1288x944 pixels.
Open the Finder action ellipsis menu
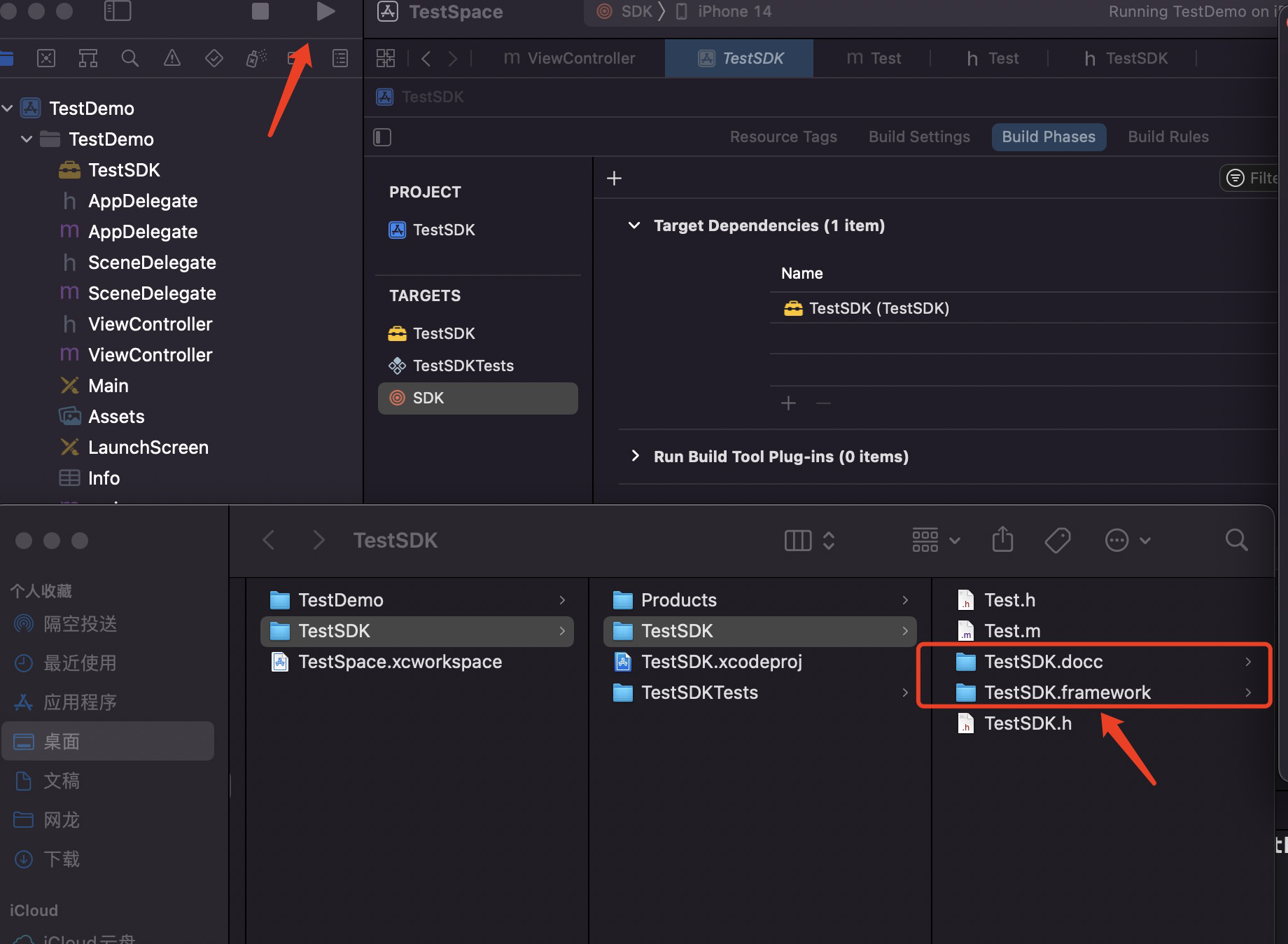[1127, 540]
